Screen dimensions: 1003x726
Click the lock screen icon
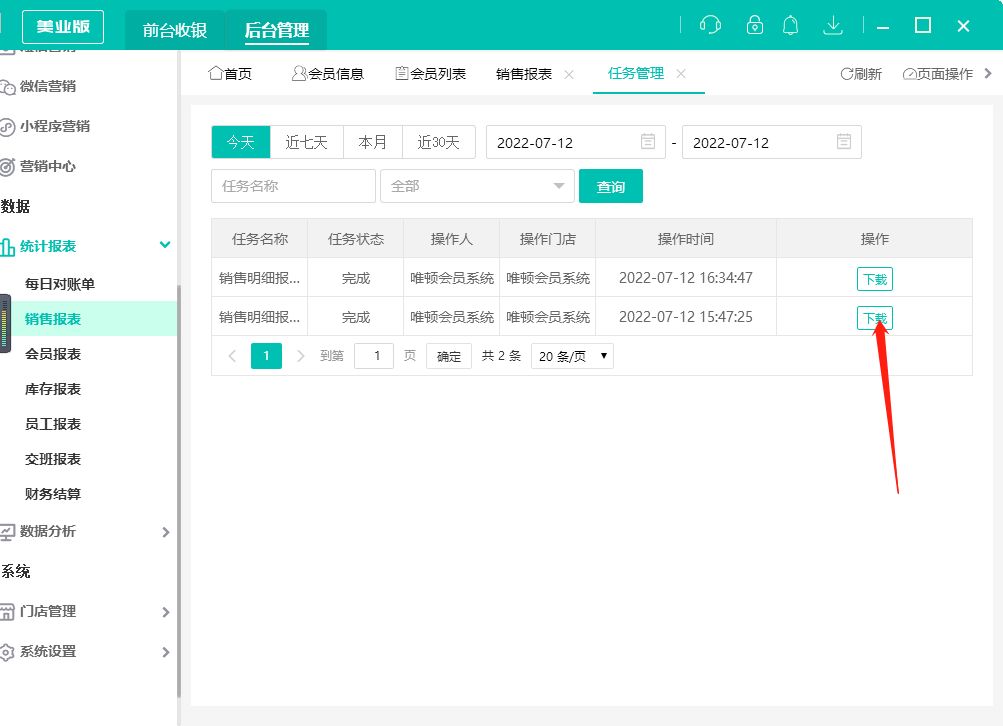pos(755,25)
